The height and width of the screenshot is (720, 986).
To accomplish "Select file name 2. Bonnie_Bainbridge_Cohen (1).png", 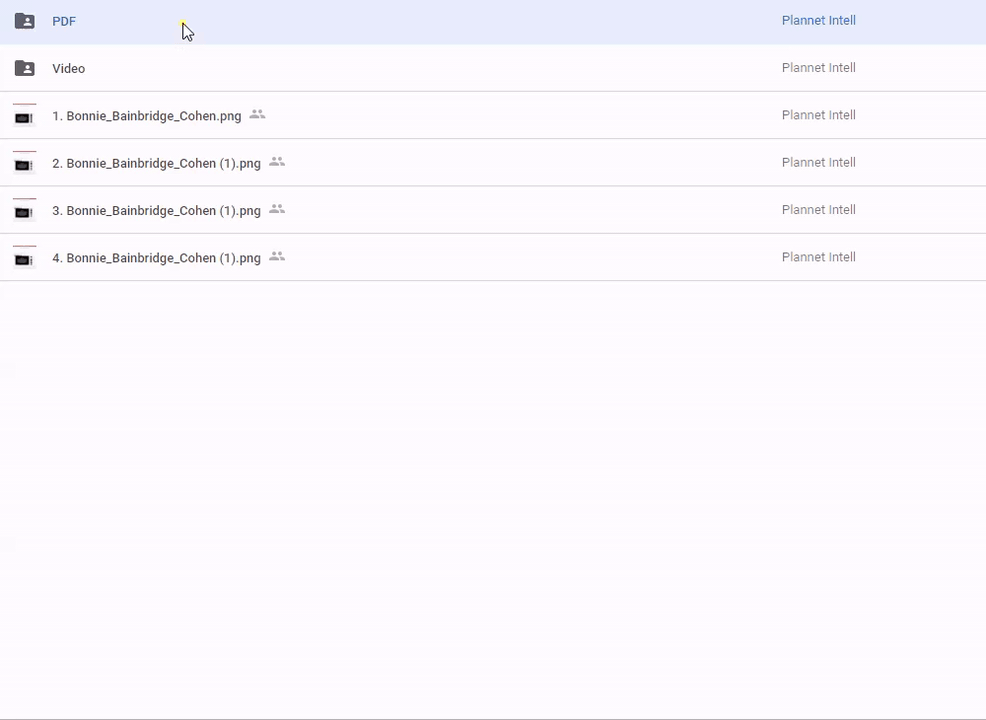I will click(156, 163).
